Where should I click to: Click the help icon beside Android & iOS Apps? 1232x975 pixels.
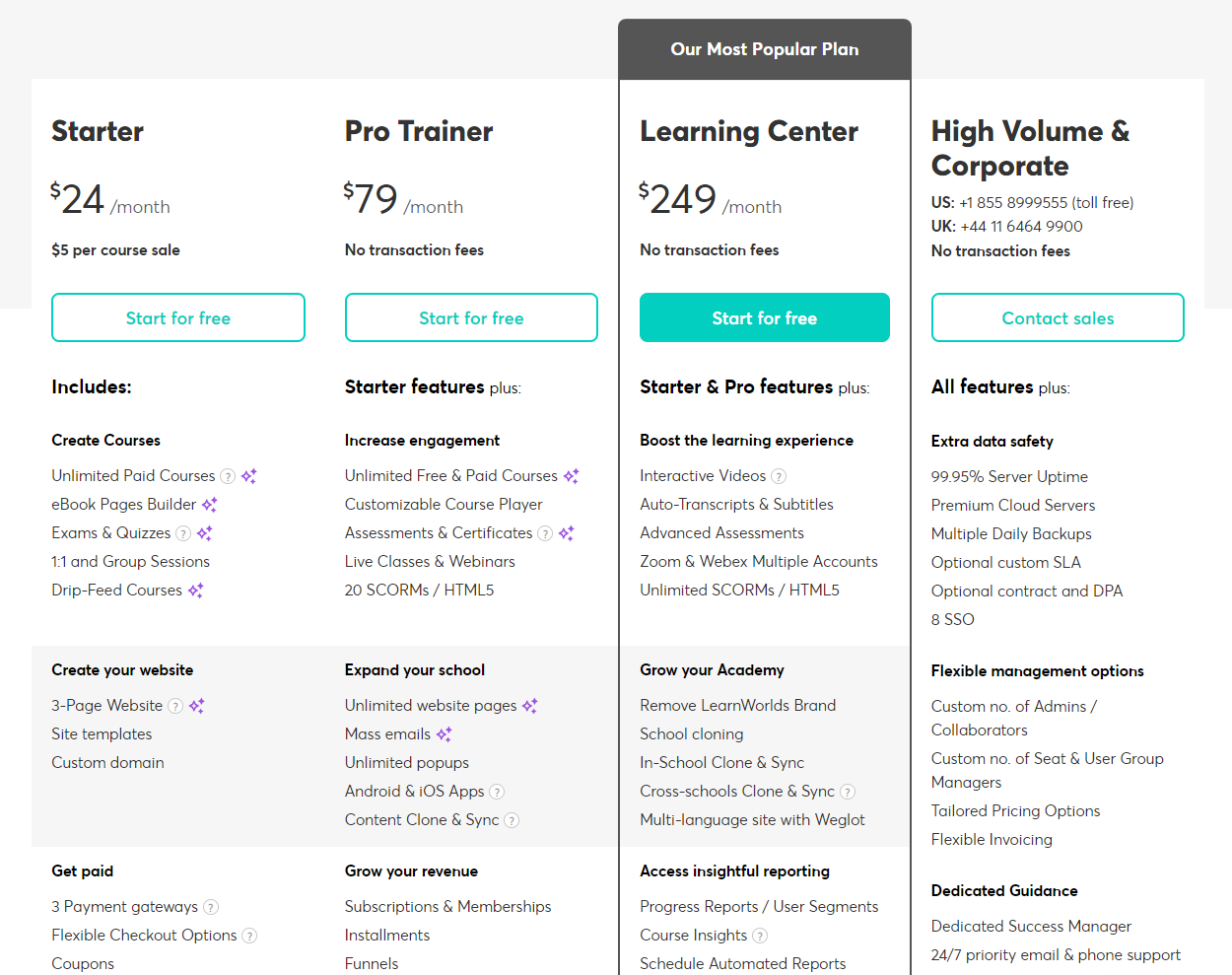tap(497, 791)
